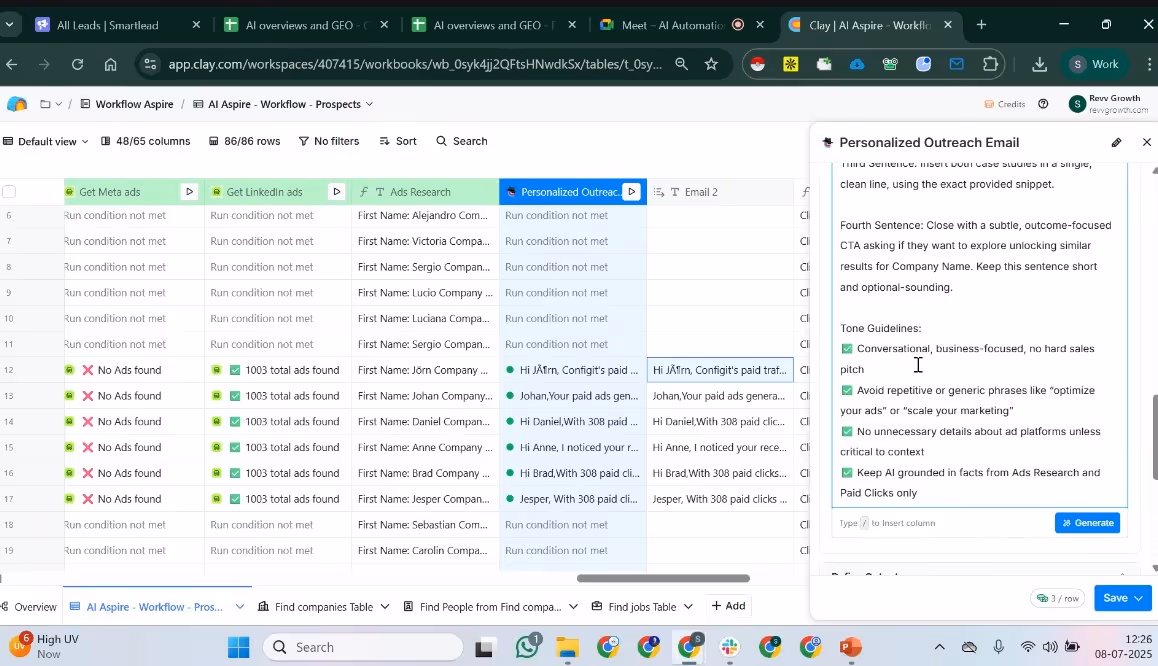
Task: Click the 86/86 rows indicator
Action: tap(244, 141)
